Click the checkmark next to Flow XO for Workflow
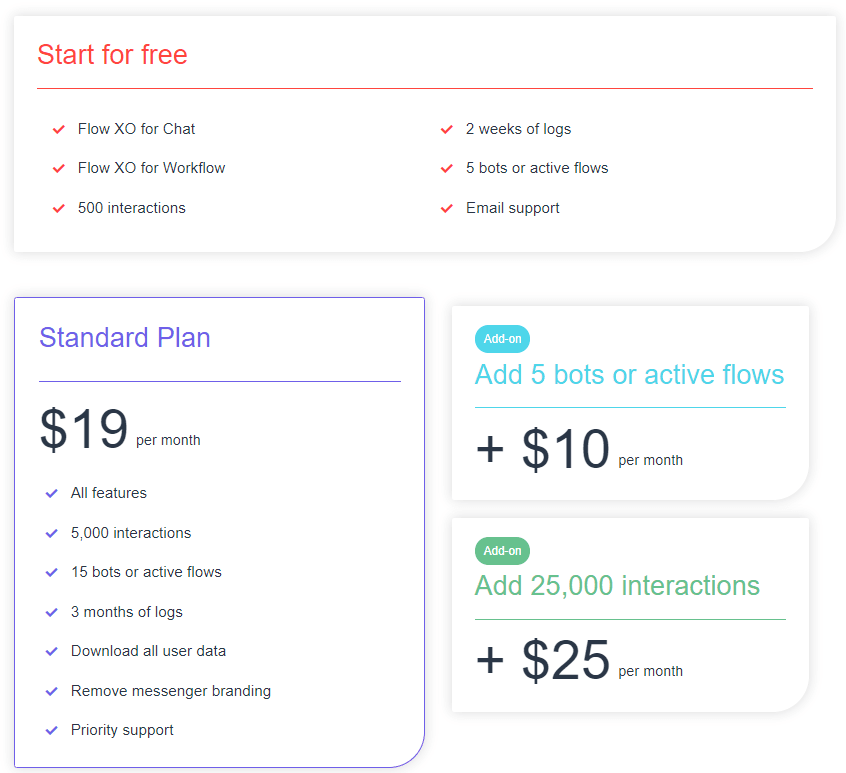The image size is (846, 773). [59, 168]
